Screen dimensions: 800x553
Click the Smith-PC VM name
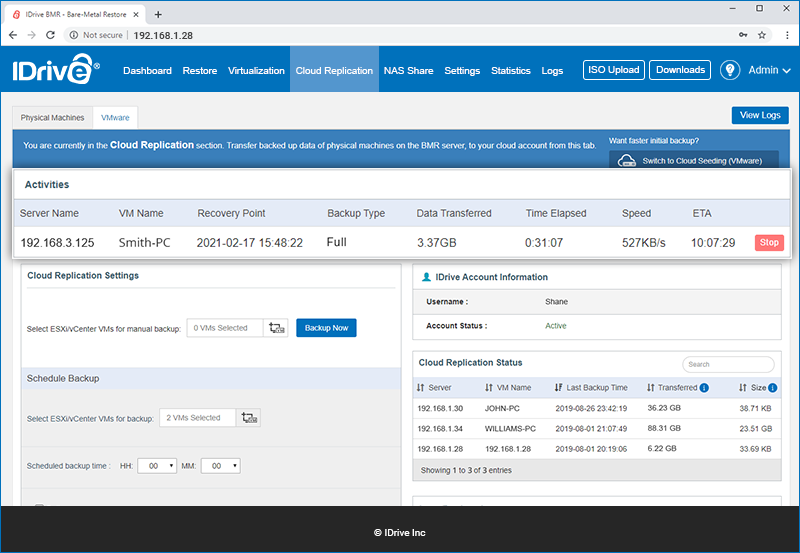pos(144,243)
